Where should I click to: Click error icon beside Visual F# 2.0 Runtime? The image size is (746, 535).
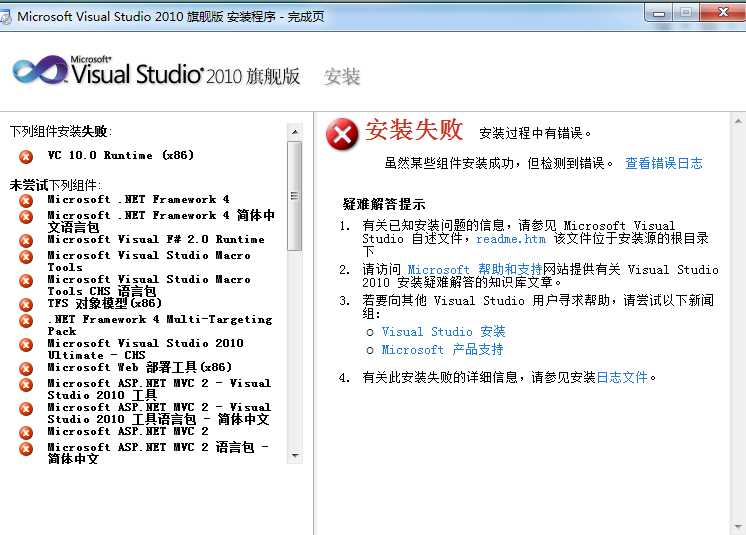coord(26,241)
